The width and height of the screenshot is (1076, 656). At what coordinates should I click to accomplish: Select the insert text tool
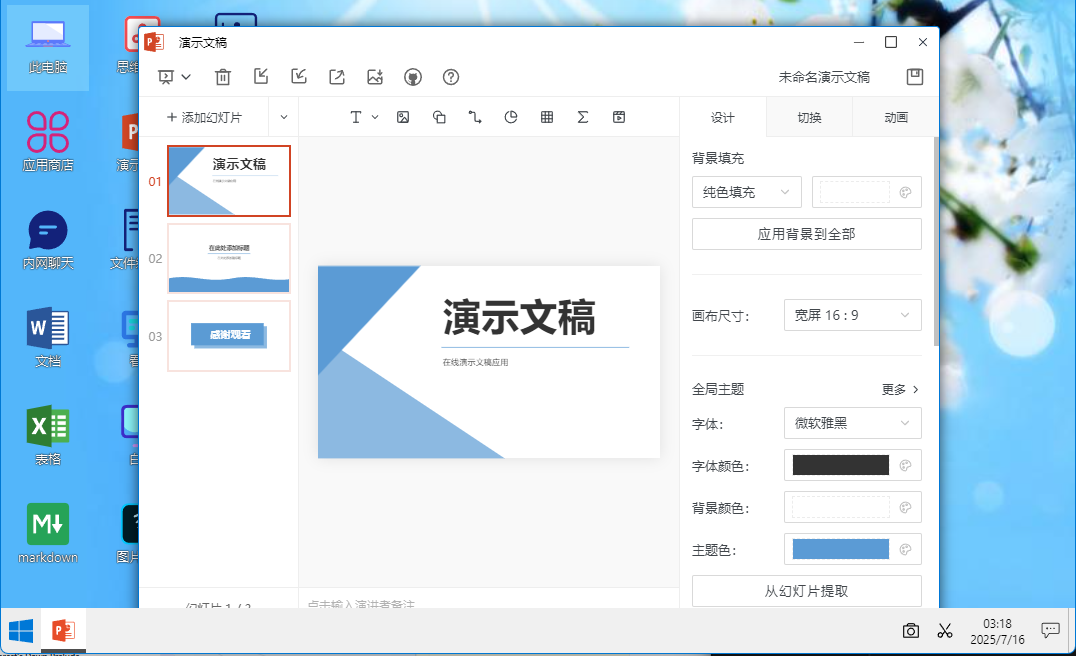355,117
